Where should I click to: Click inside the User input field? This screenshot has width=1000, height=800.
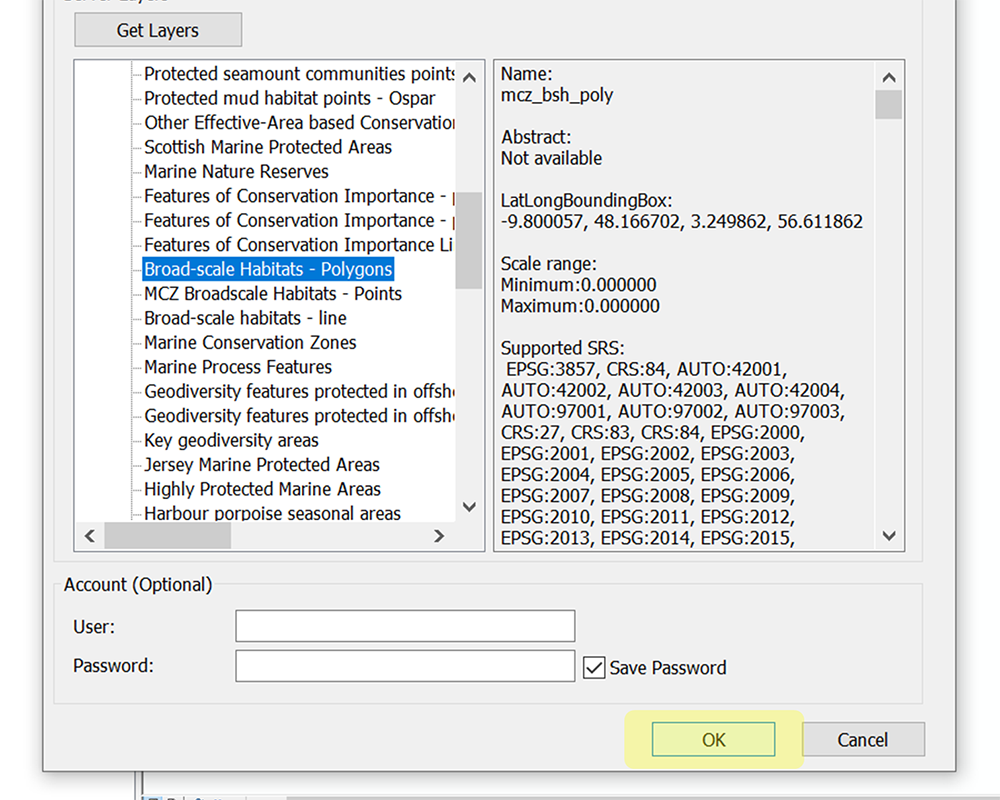click(404, 625)
